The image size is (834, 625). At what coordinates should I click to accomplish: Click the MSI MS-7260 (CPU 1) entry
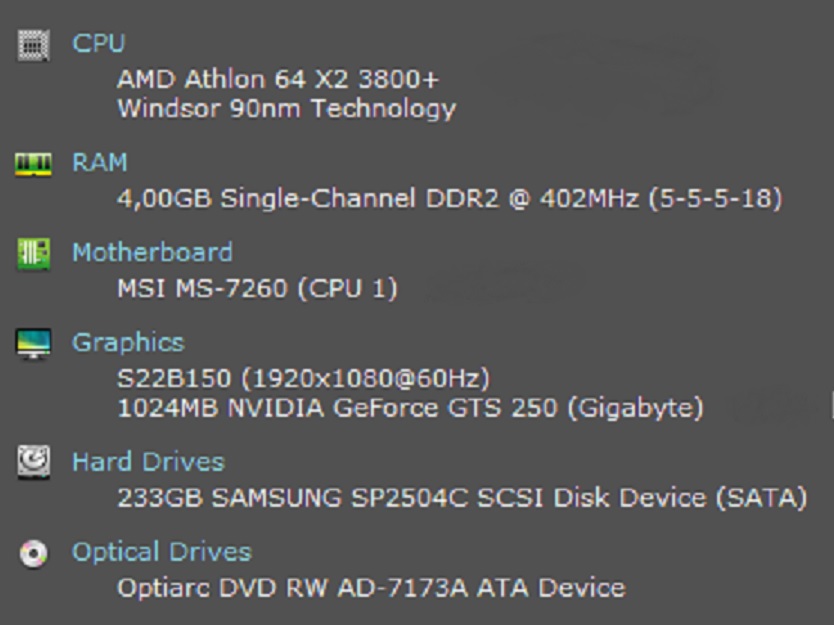257,289
